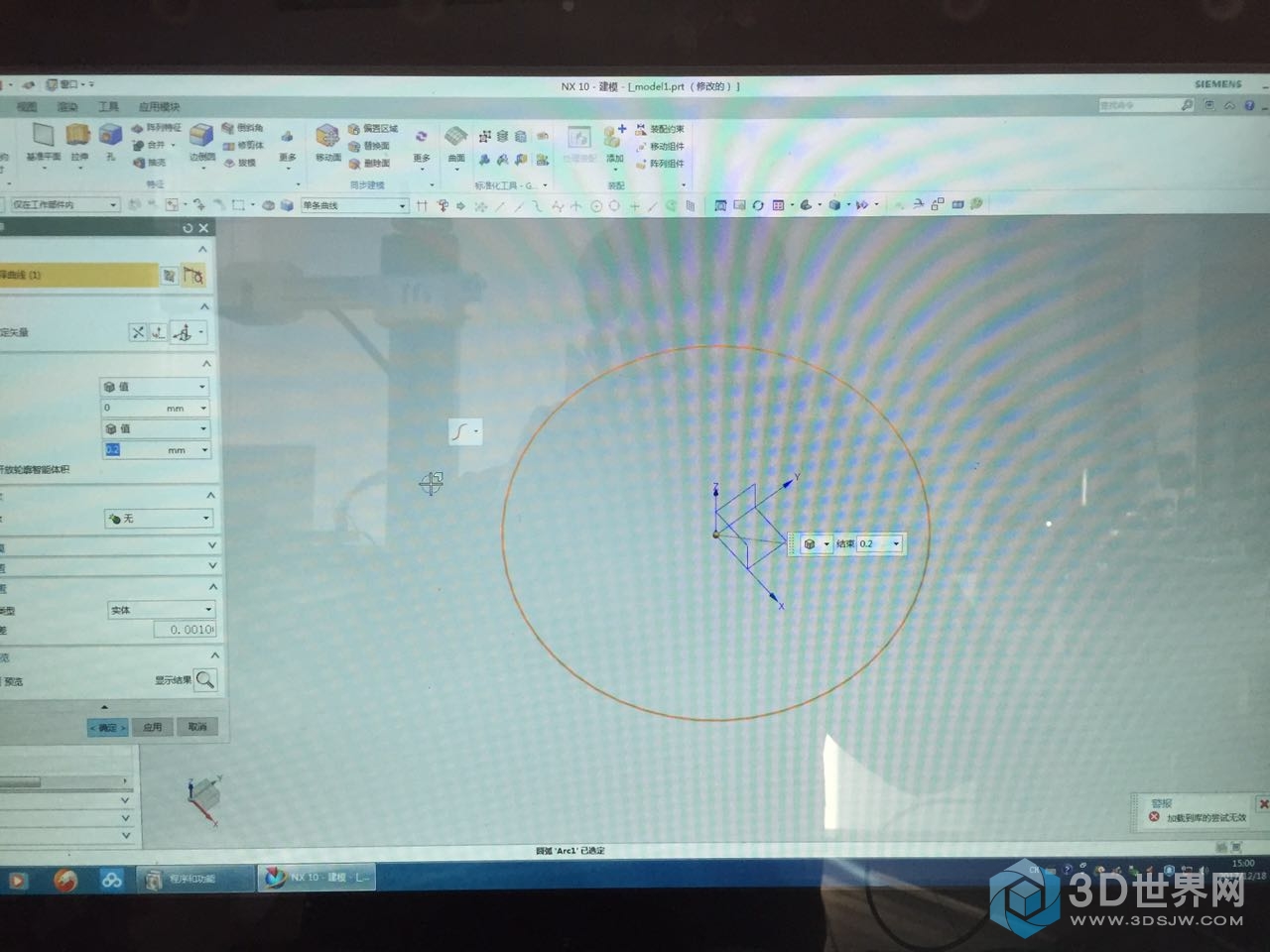The height and width of the screenshot is (952, 1270).
Task: Open the start limit type dropdown (值)
Action: pos(154,387)
